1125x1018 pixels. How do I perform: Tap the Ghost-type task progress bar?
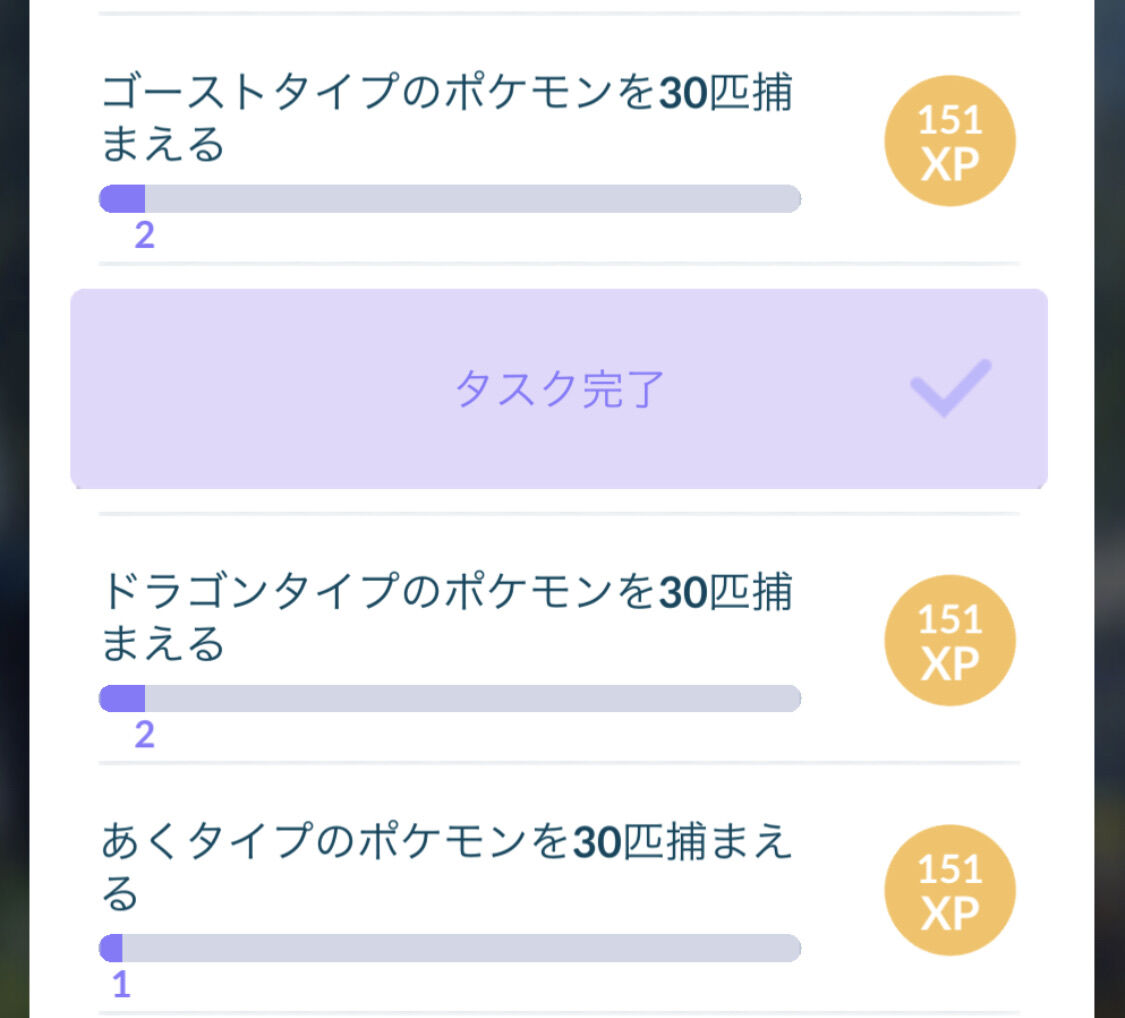450,199
